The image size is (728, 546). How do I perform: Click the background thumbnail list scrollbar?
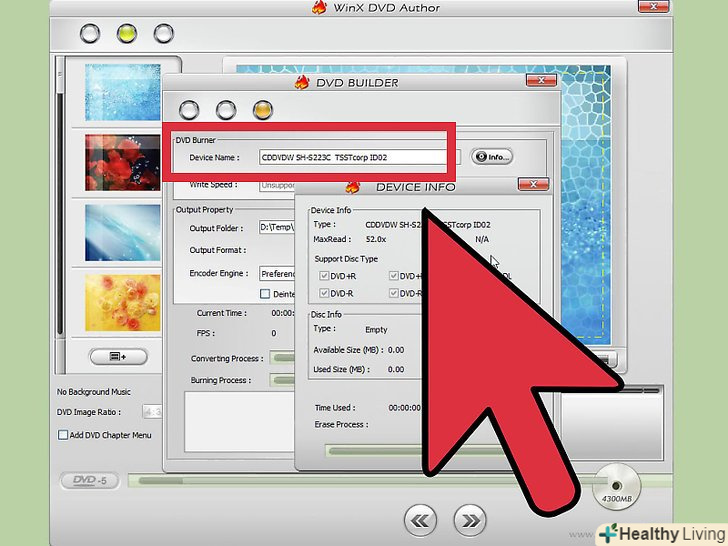pyautogui.click(x=59, y=214)
